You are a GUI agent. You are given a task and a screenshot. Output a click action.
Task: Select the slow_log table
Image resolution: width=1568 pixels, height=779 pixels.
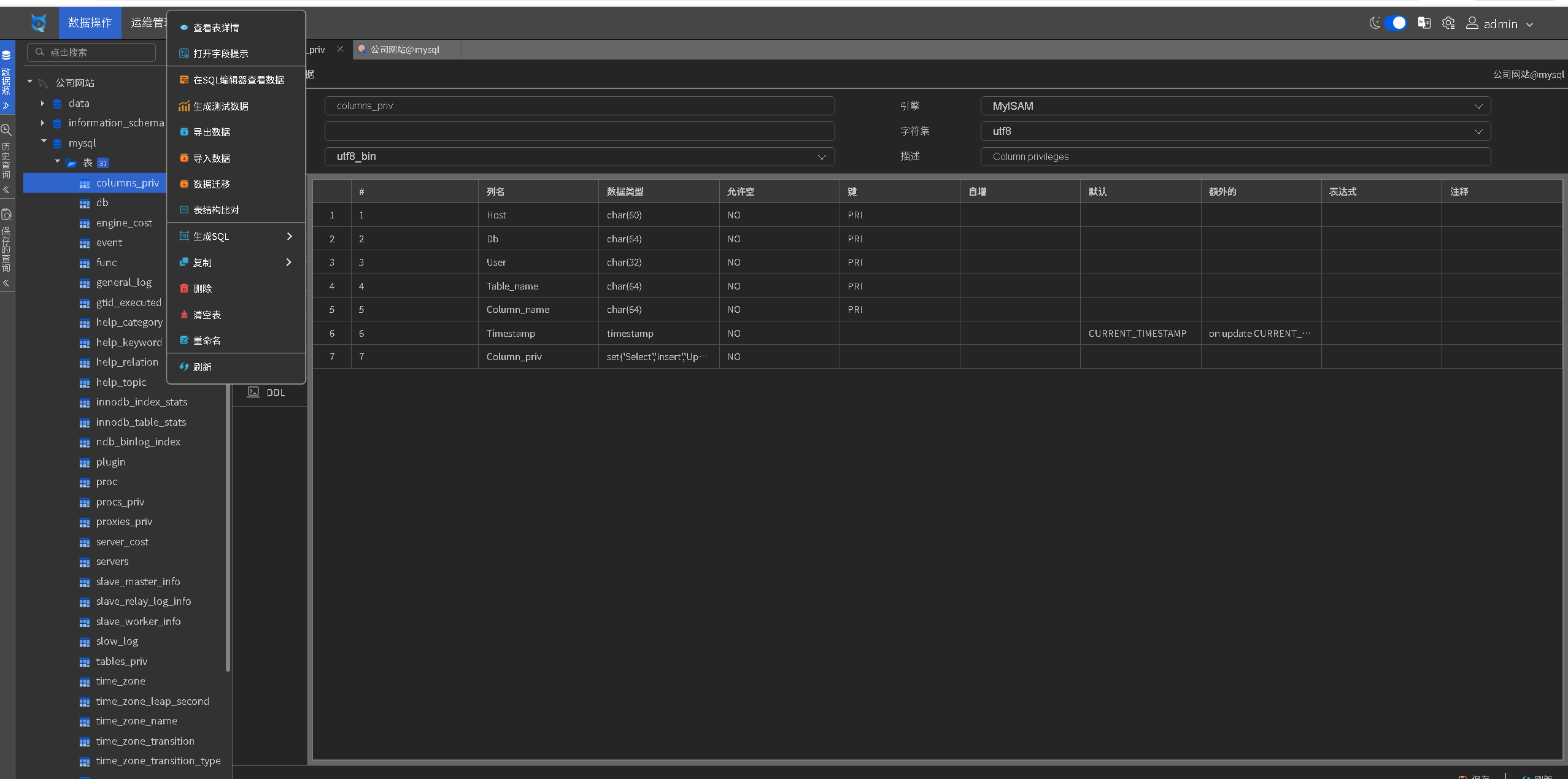tap(117, 641)
